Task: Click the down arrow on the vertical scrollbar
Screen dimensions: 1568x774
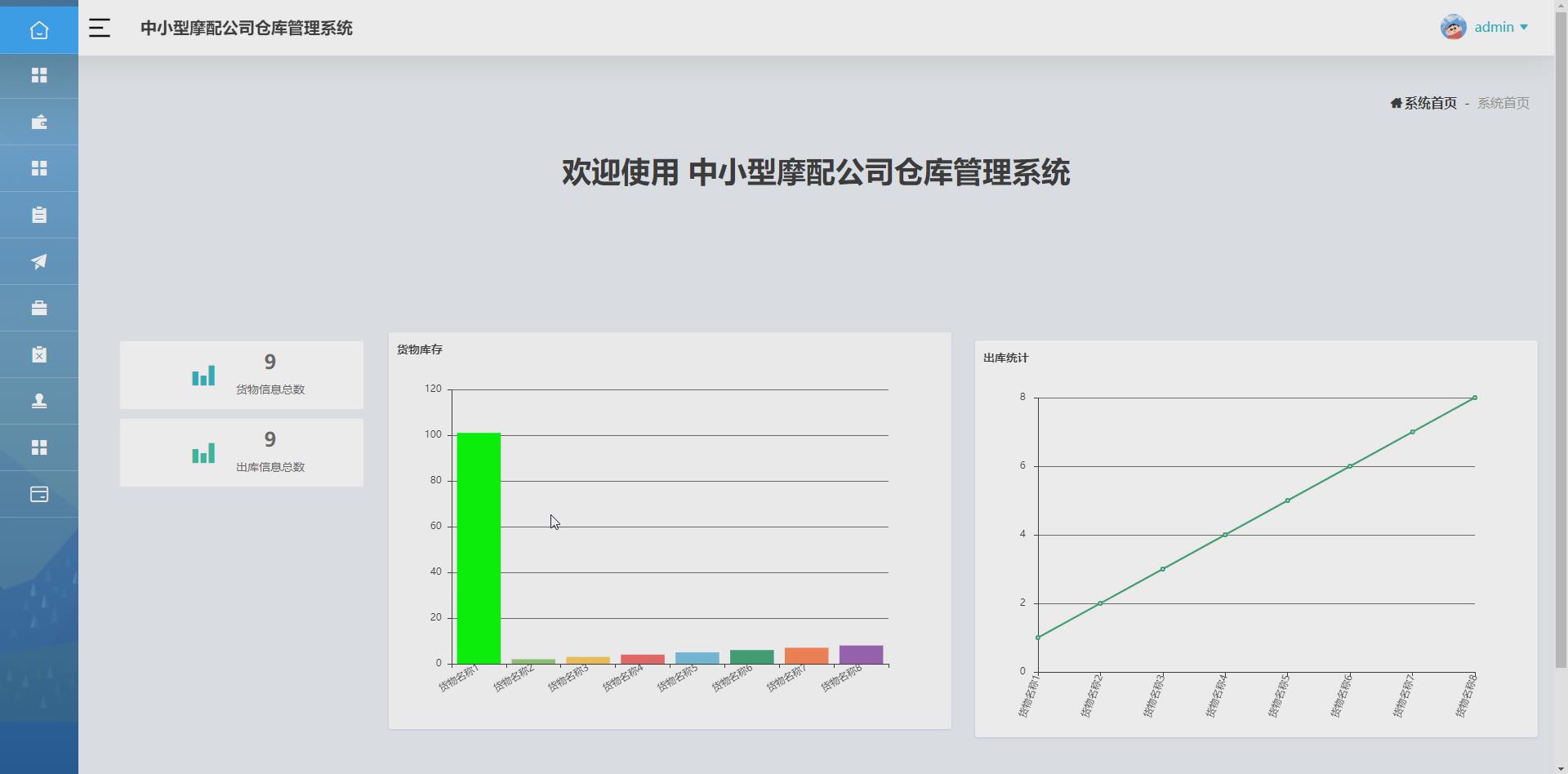Action: (1562, 767)
